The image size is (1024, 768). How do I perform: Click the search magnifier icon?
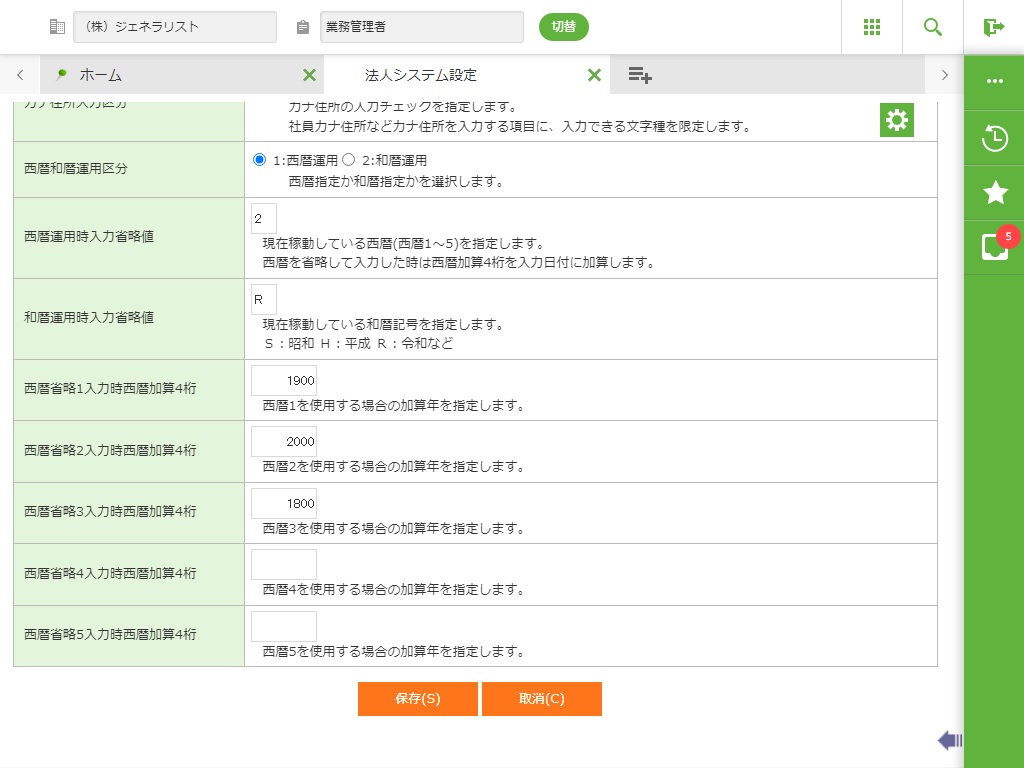pyautogui.click(x=933, y=27)
